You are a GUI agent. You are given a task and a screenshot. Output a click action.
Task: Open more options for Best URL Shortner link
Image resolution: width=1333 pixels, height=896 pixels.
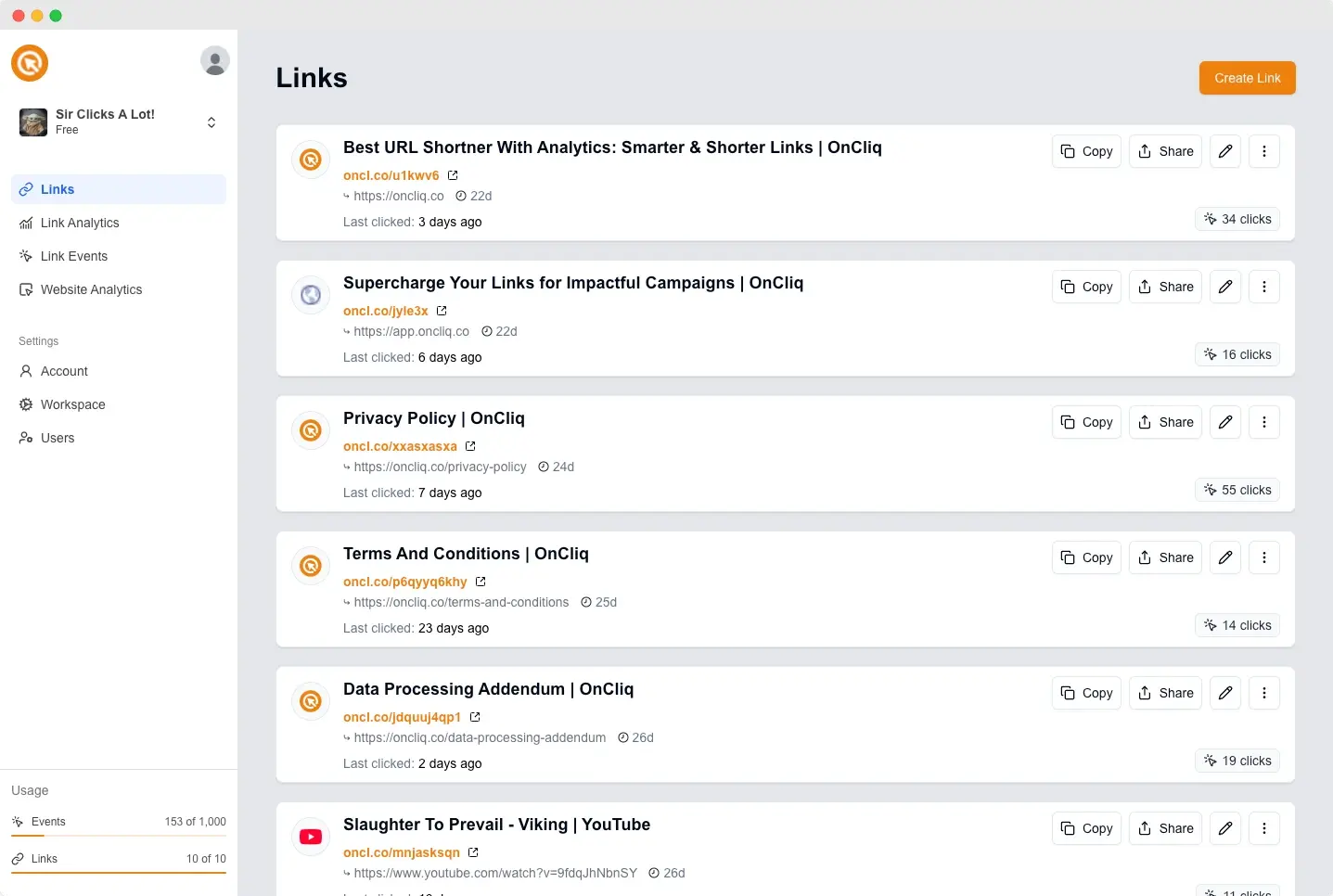(x=1264, y=151)
